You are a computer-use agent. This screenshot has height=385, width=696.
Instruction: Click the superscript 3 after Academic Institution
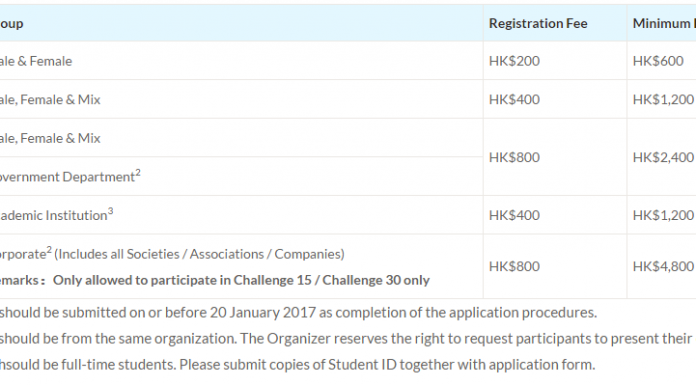pyautogui.click(x=111, y=211)
